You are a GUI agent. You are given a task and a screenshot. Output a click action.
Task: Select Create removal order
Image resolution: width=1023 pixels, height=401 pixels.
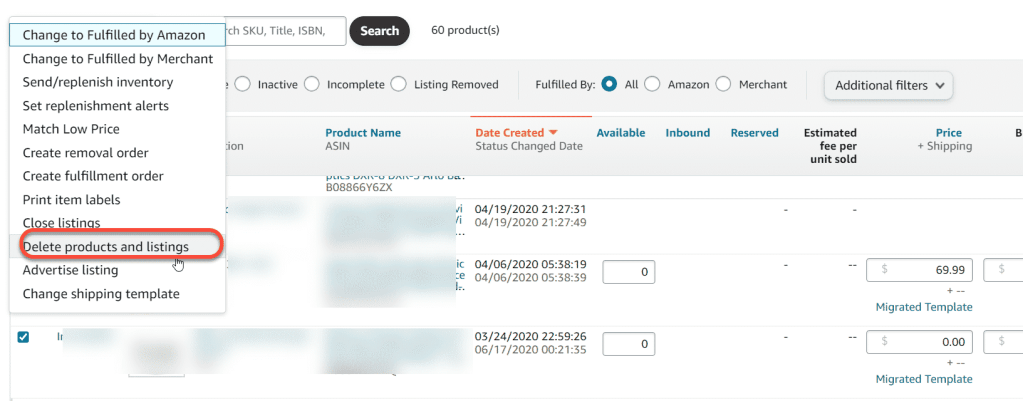[117, 153]
